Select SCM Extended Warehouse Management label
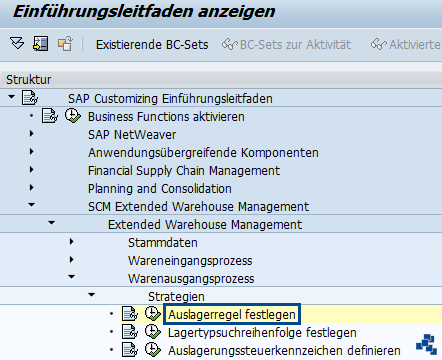Screen dimensions: 442x360 pyautogui.click(x=198, y=207)
